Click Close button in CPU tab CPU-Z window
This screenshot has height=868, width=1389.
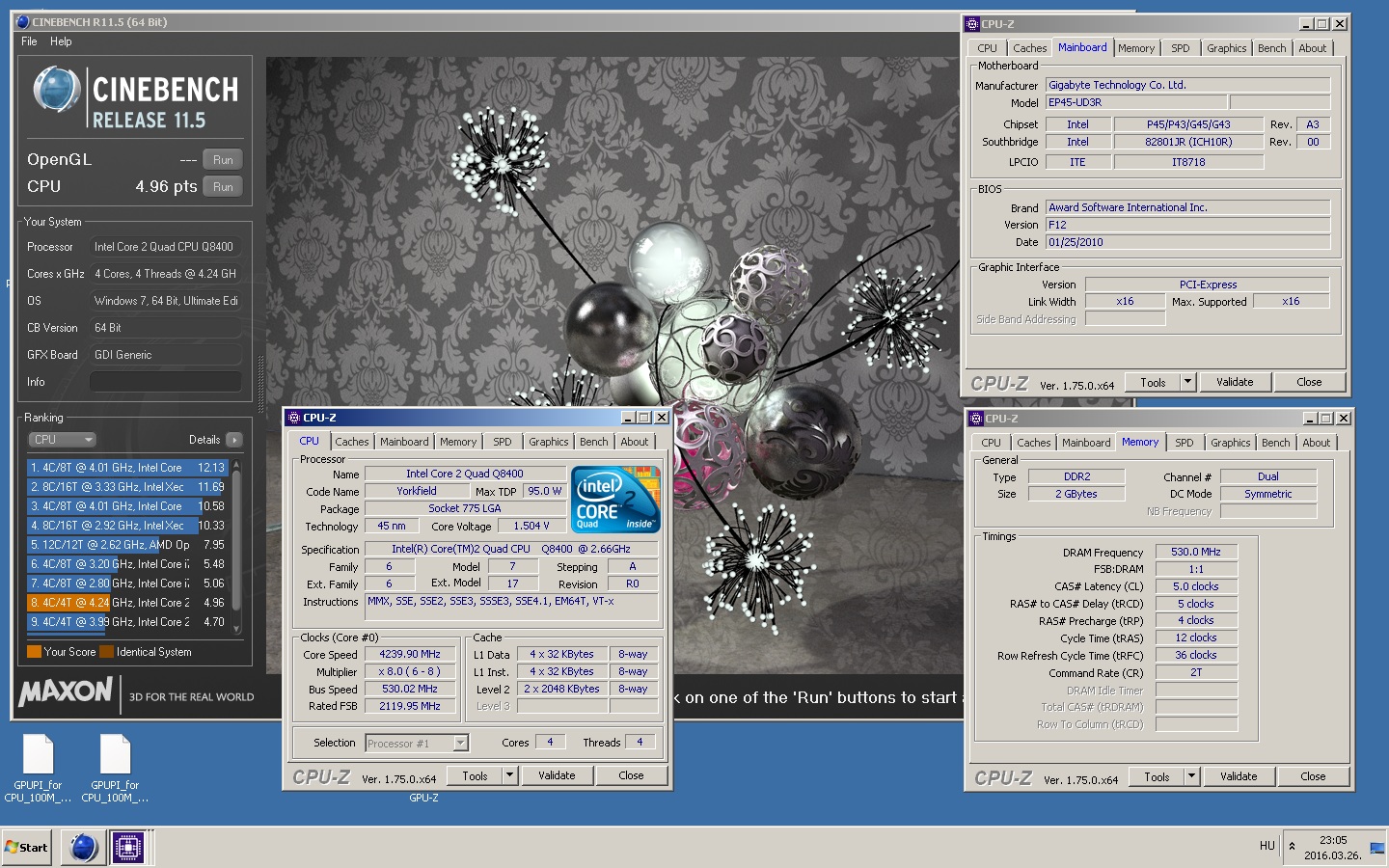pos(631,775)
